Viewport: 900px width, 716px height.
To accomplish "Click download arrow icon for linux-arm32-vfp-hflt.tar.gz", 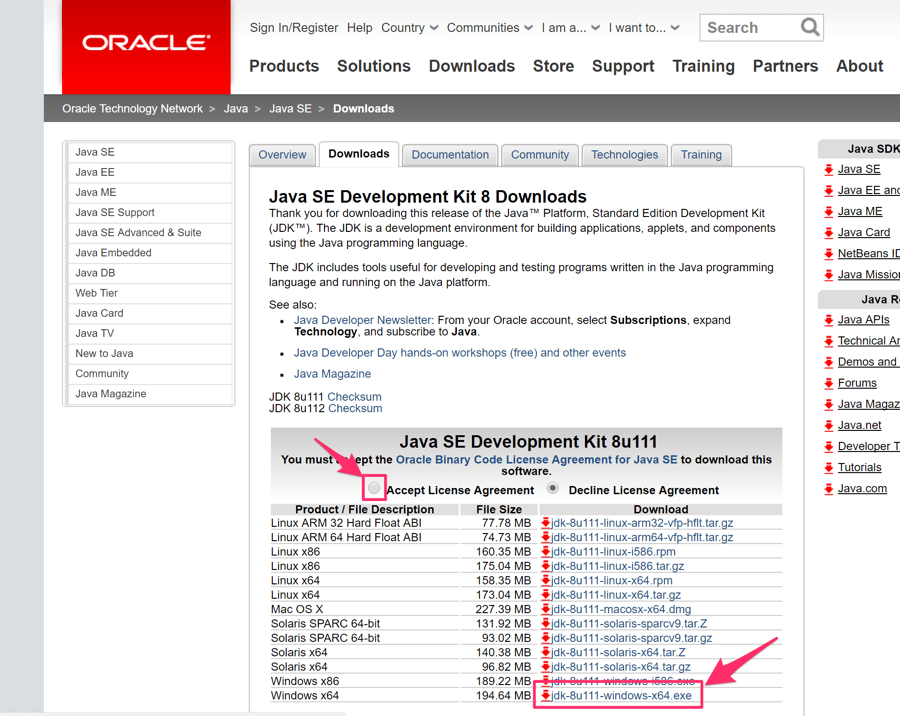I will point(545,523).
